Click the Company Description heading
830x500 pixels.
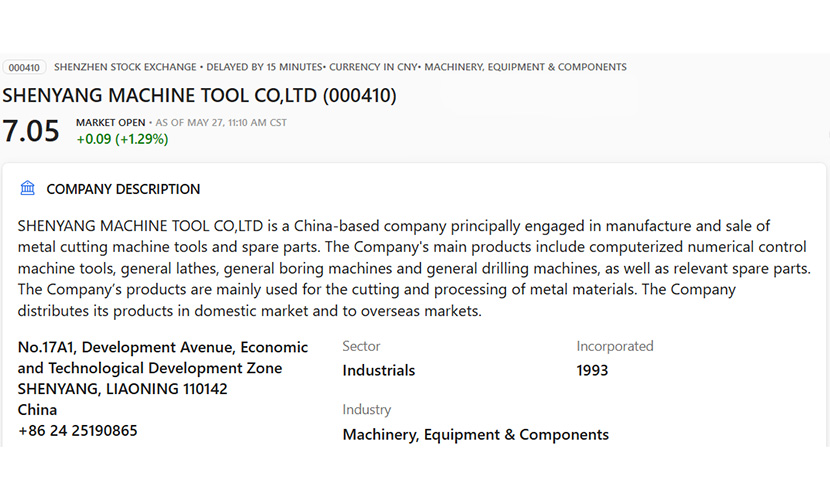[x=123, y=189]
